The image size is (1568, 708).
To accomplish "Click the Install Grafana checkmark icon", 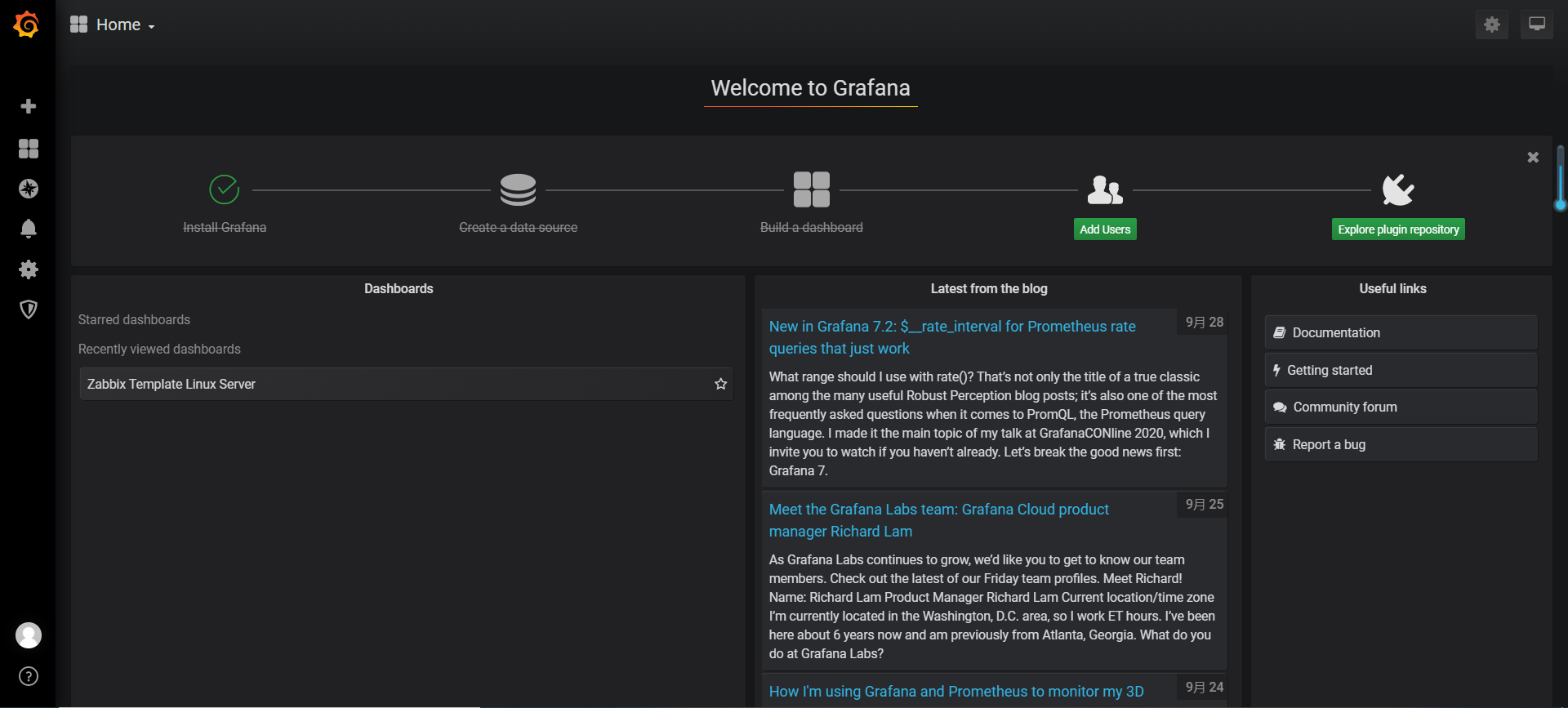I will [x=225, y=189].
